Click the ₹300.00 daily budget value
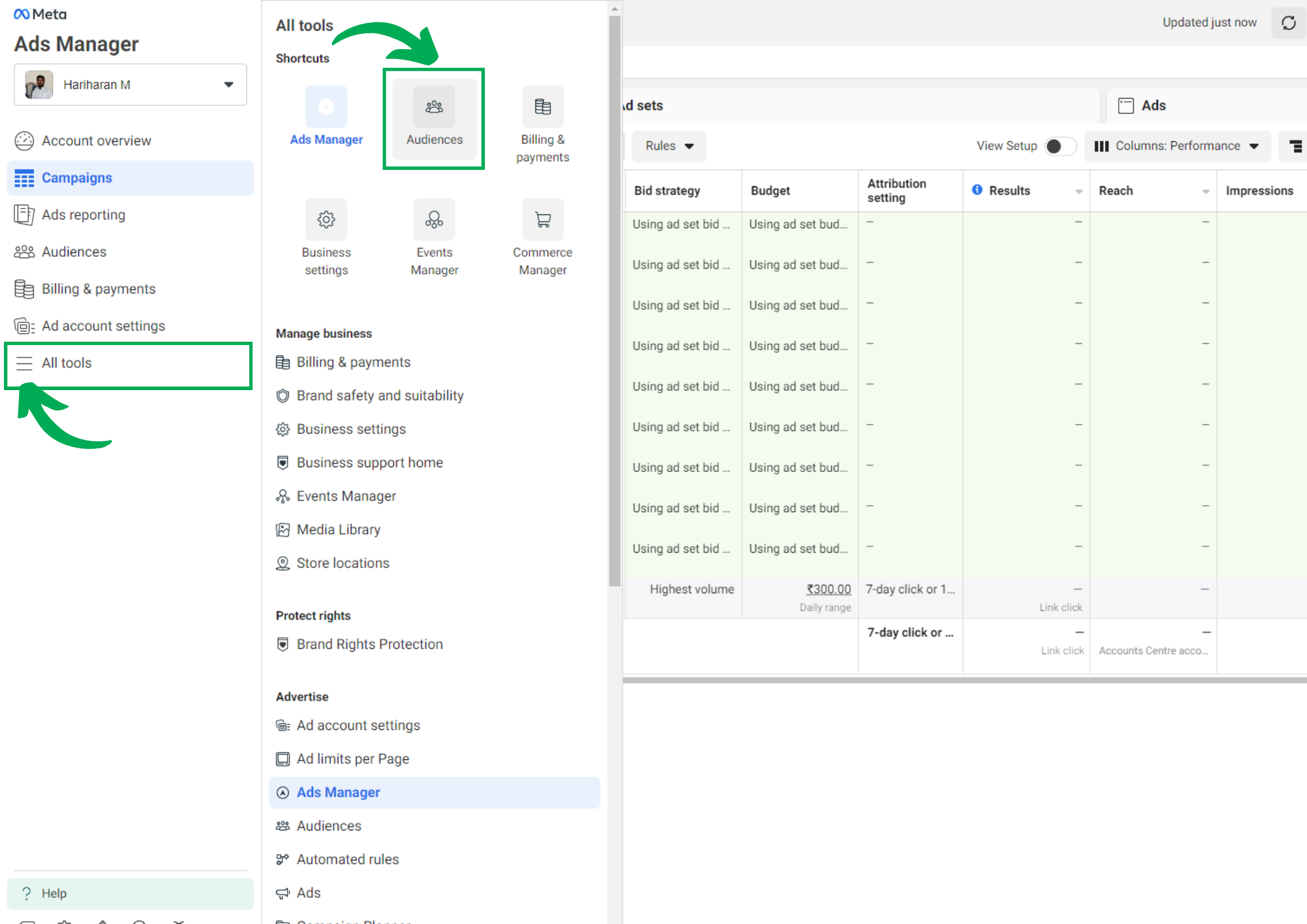This screenshot has width=1307, height=924. (x=829, y=589)
